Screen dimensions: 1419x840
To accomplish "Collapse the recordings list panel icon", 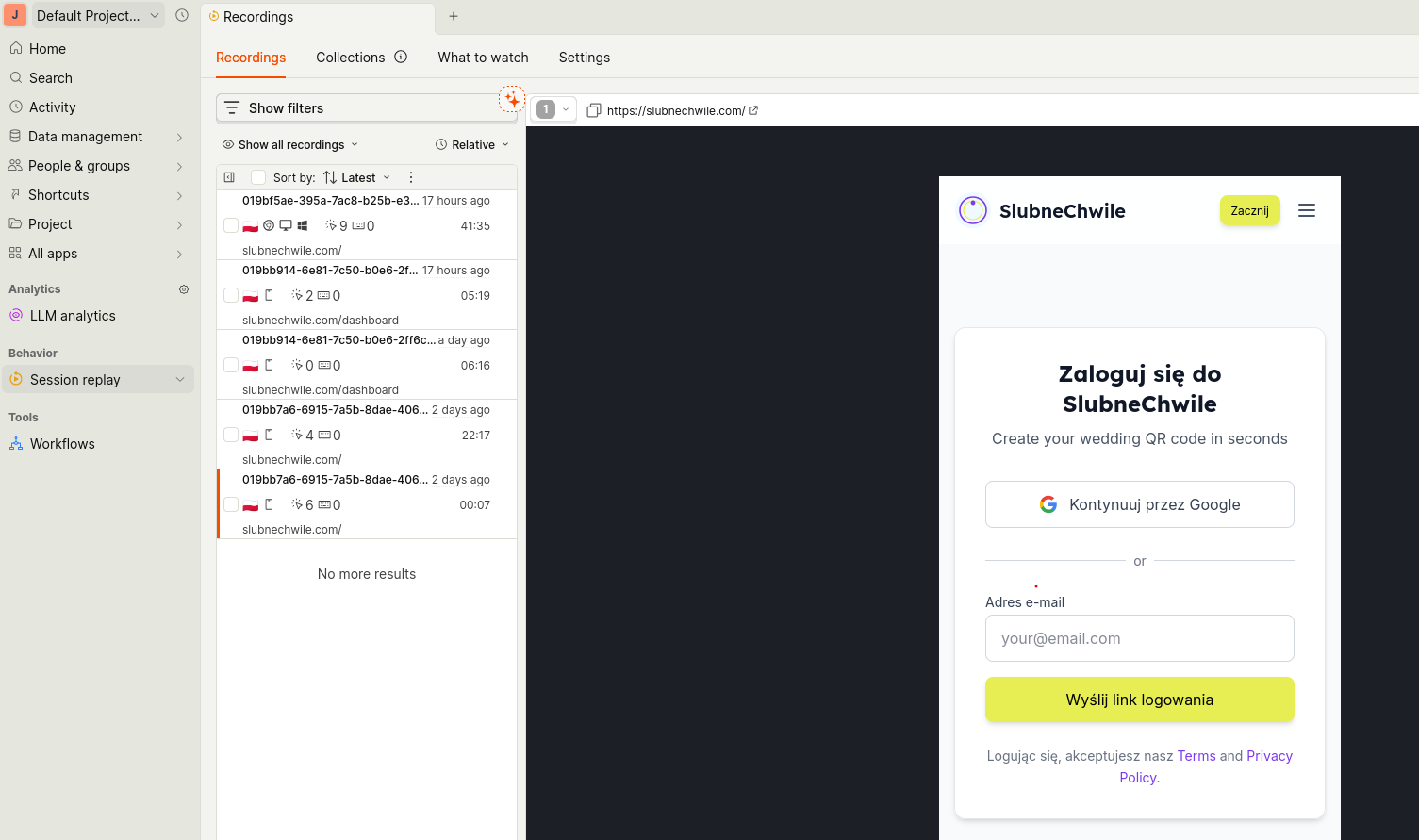I will (229, 177).
